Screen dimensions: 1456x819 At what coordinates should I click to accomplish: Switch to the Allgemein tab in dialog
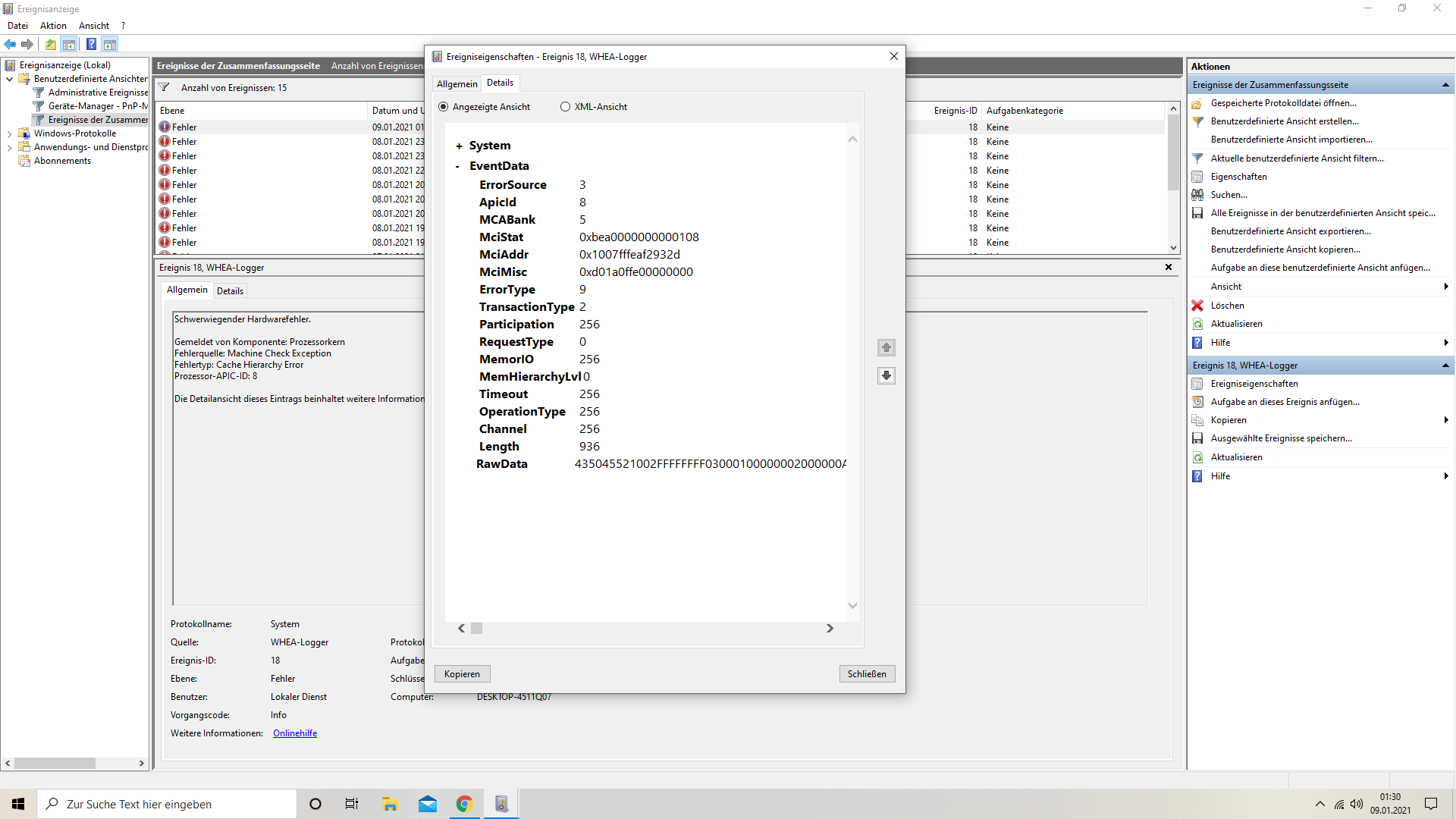tap(457, 83)
